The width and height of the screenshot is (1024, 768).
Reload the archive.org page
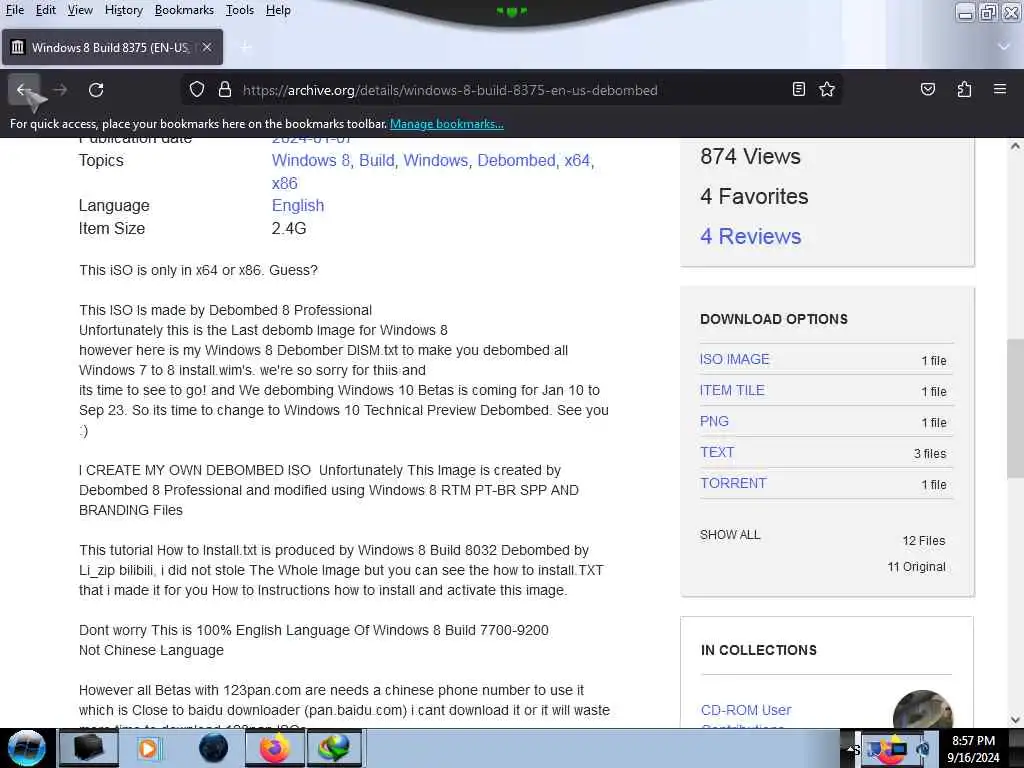point(96,89)
